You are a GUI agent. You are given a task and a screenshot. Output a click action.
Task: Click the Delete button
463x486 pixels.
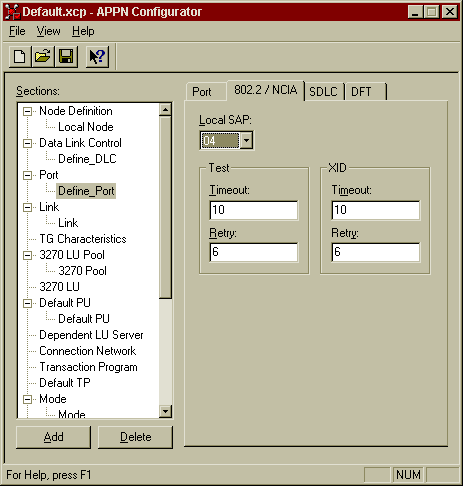135,437
